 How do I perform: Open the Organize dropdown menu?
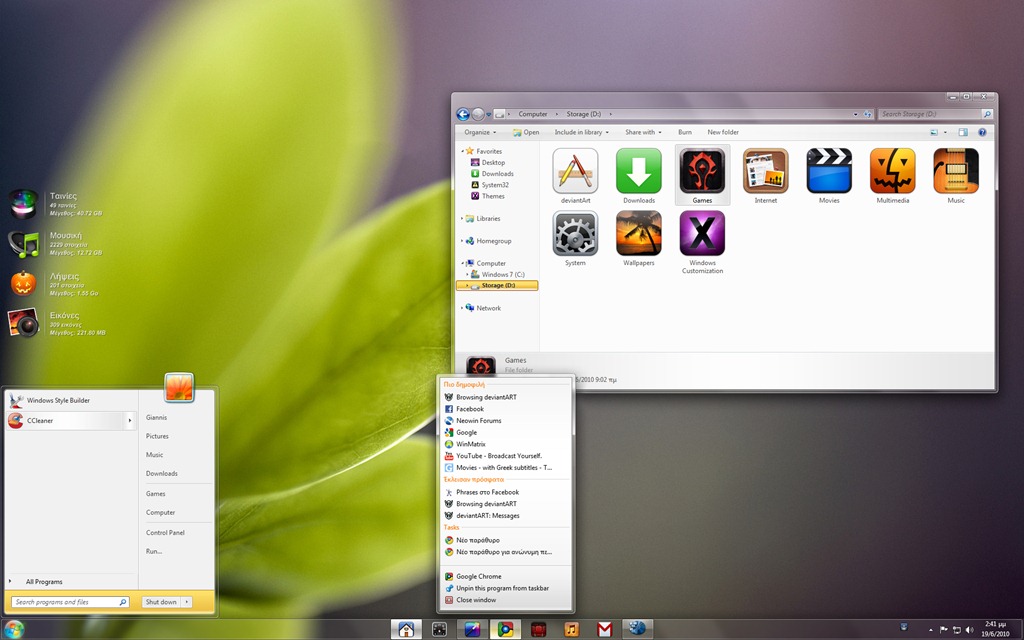pyautogui.click(x=480, y=132)
